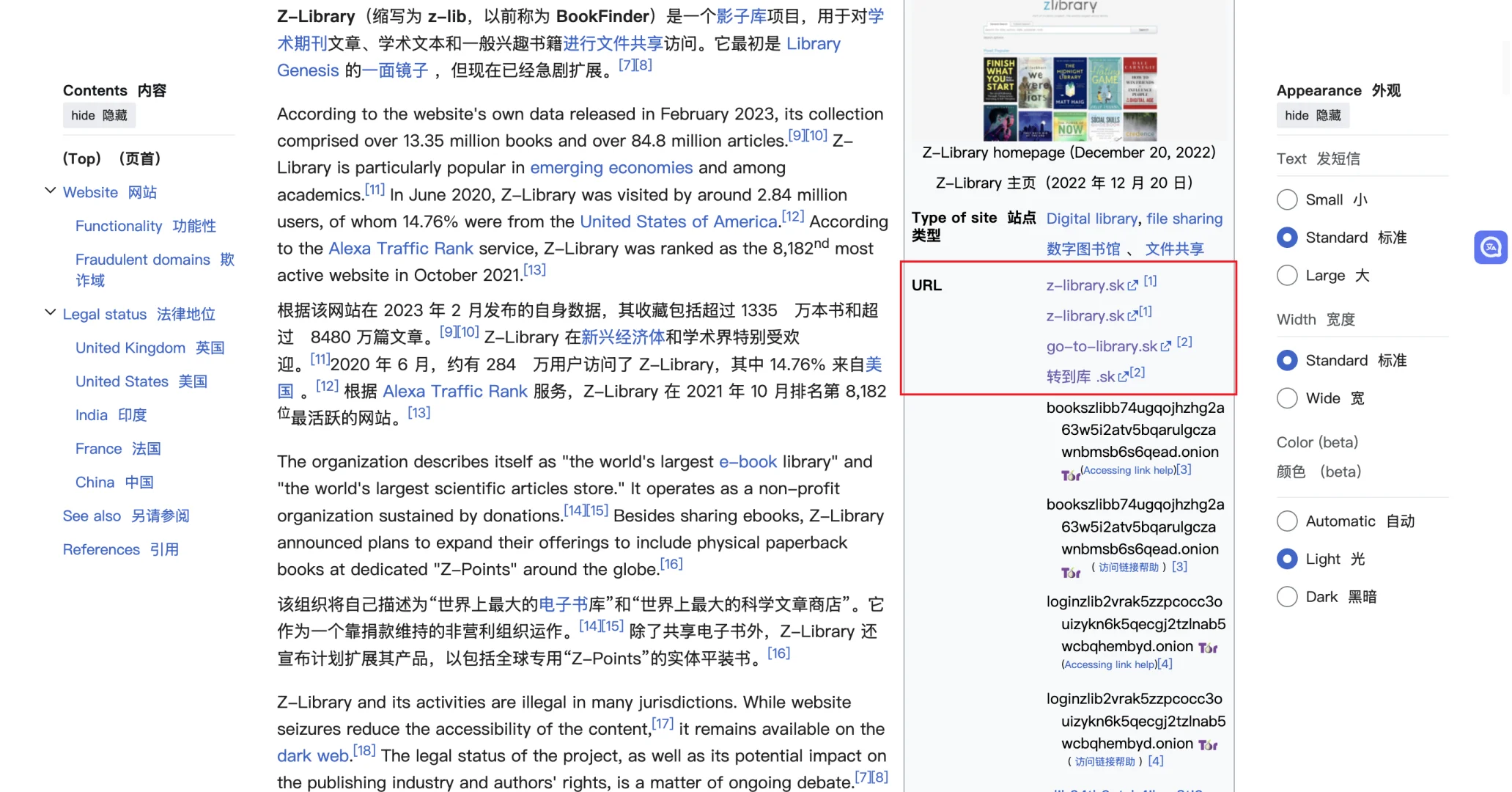Click Z-Library homepage screenshot thumbnail

1070,70
